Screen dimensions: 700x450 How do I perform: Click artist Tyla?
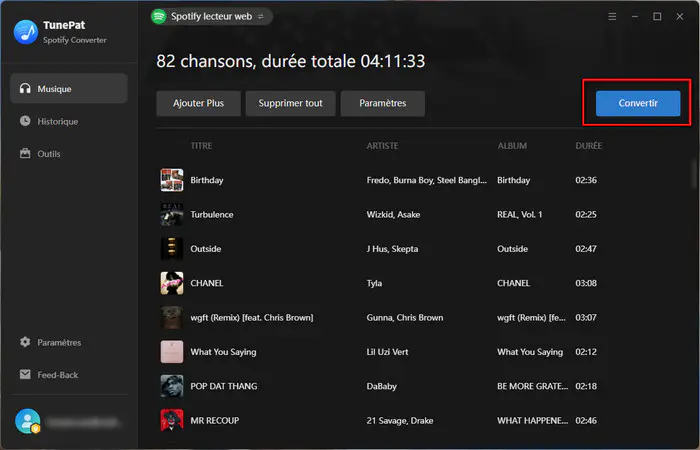374,283
